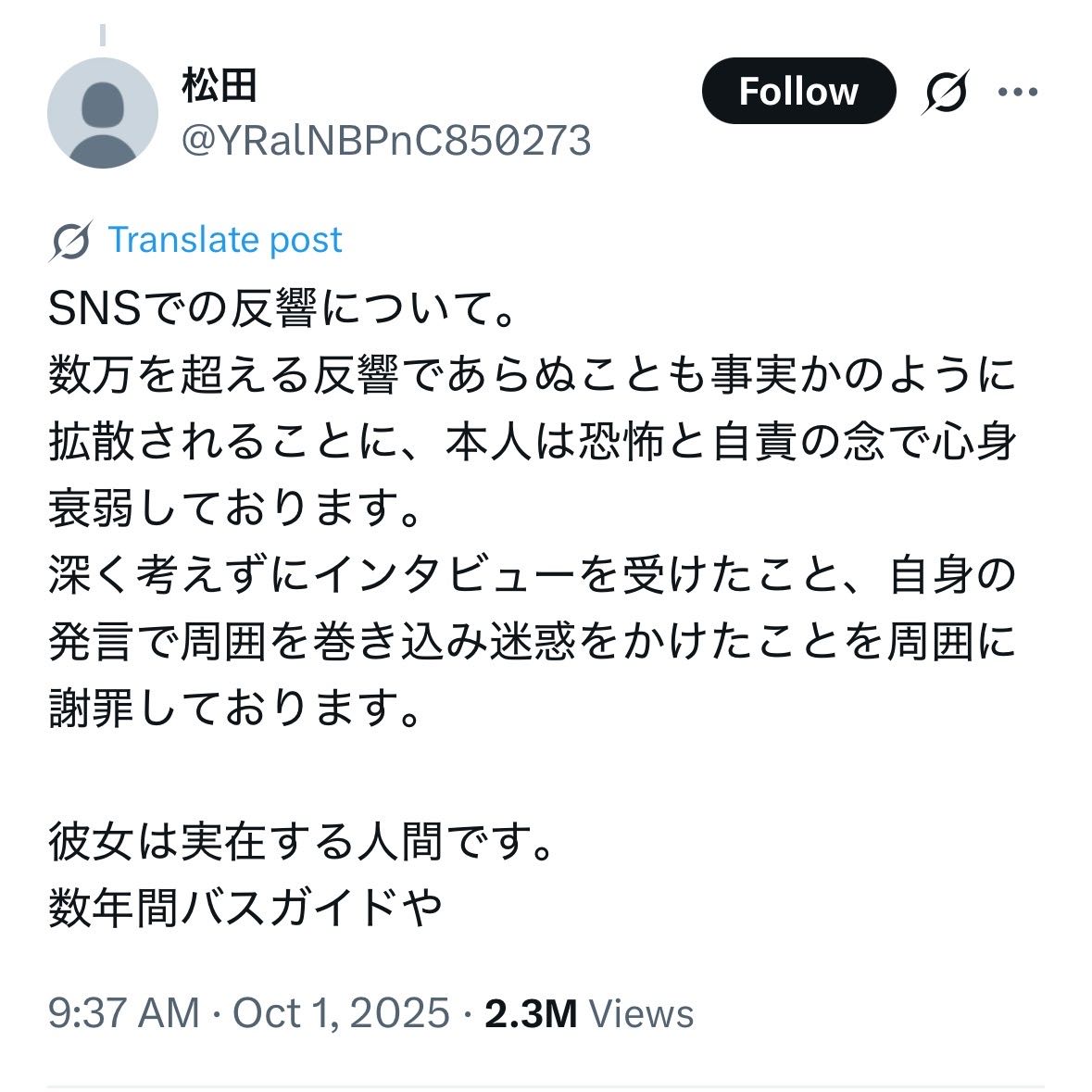Click the 9:37 AM timestamp
The image size is (1092, 1092).
123,1013
